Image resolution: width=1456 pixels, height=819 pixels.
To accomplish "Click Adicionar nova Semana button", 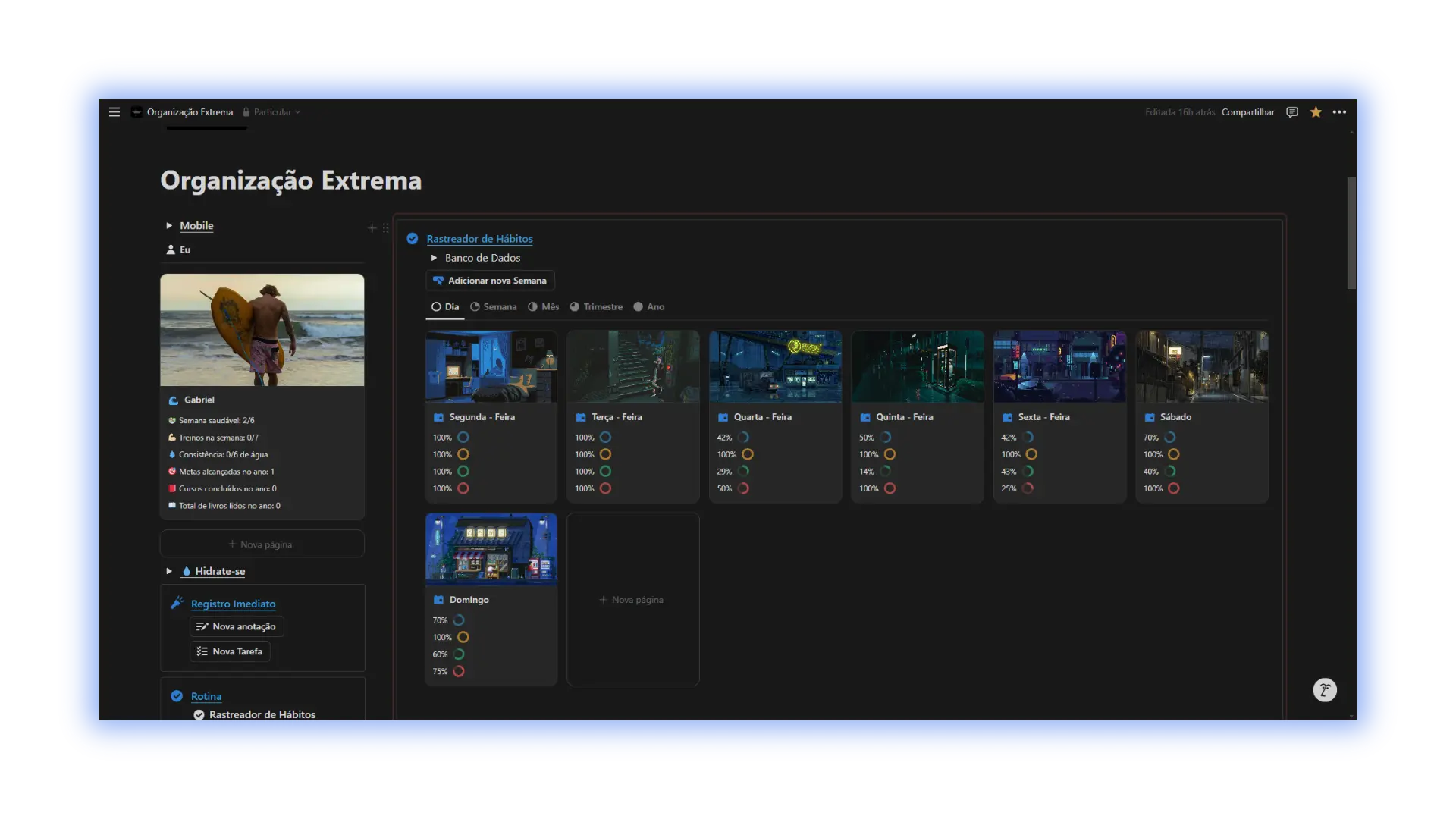I will click(x=490, y=281).
